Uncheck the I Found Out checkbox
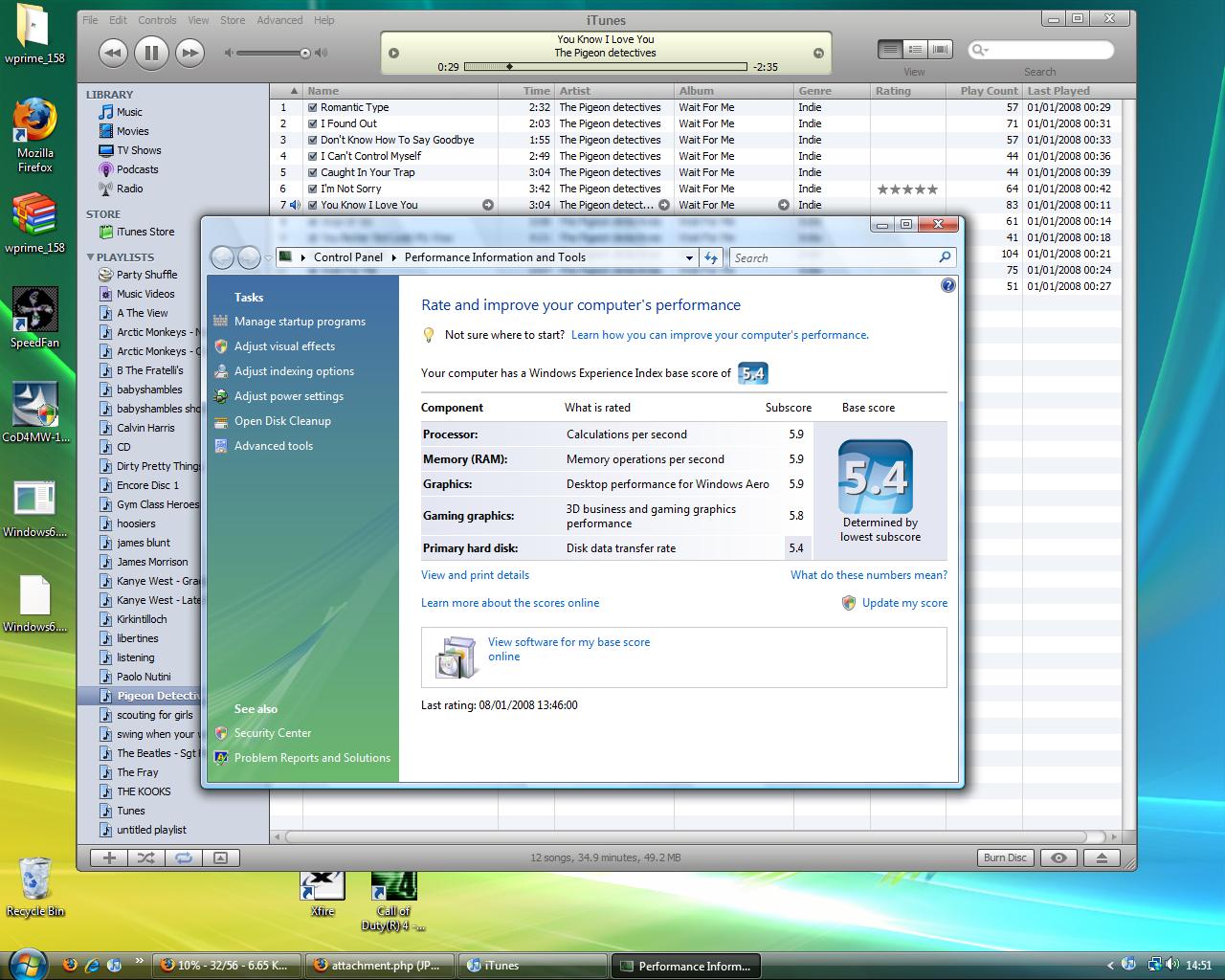Image resolution: width=1225 pixels, height=980 pixels. [x=312, y=123]
